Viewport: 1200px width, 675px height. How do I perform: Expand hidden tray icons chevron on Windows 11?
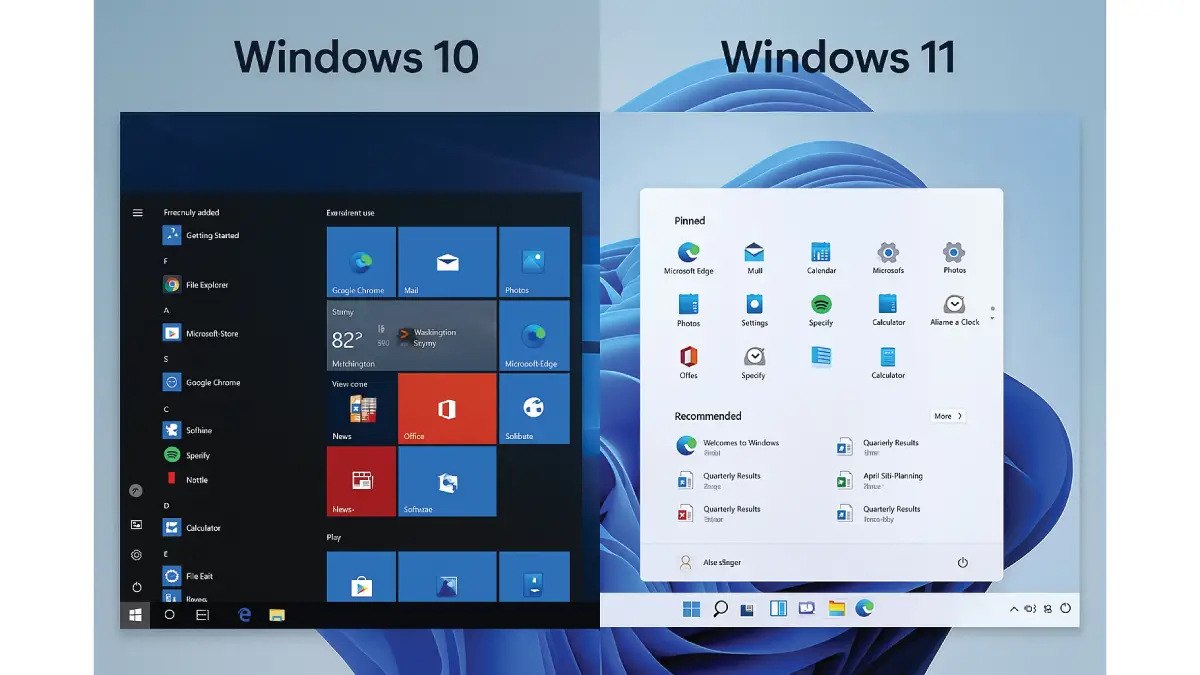[1014, 608]
